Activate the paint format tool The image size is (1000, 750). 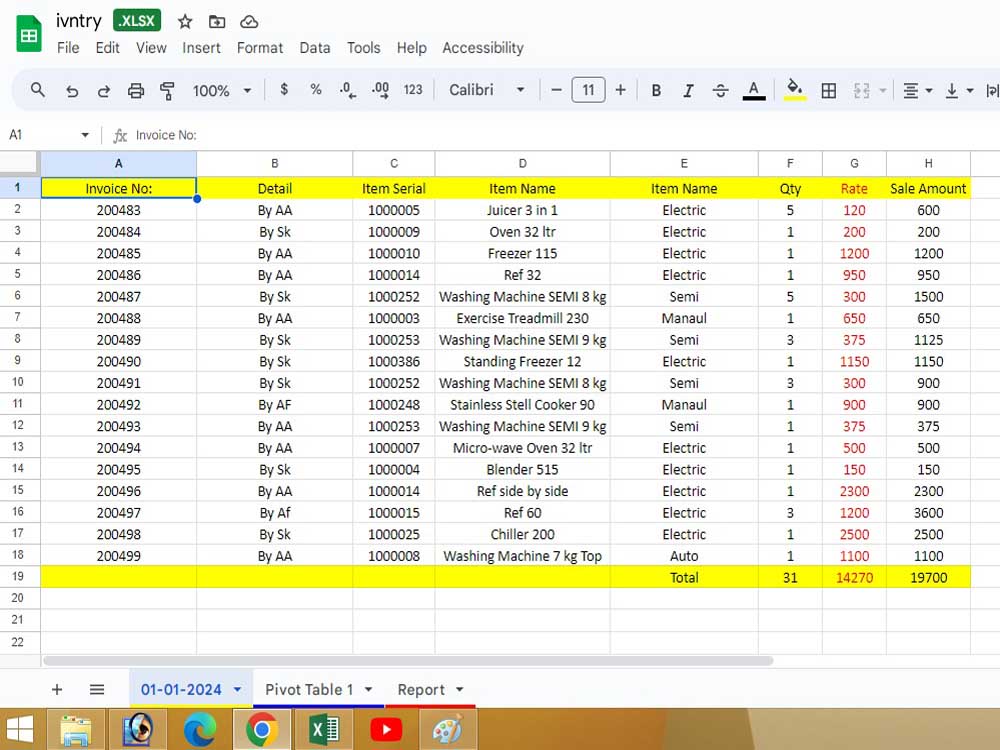(x=167, y=91)
